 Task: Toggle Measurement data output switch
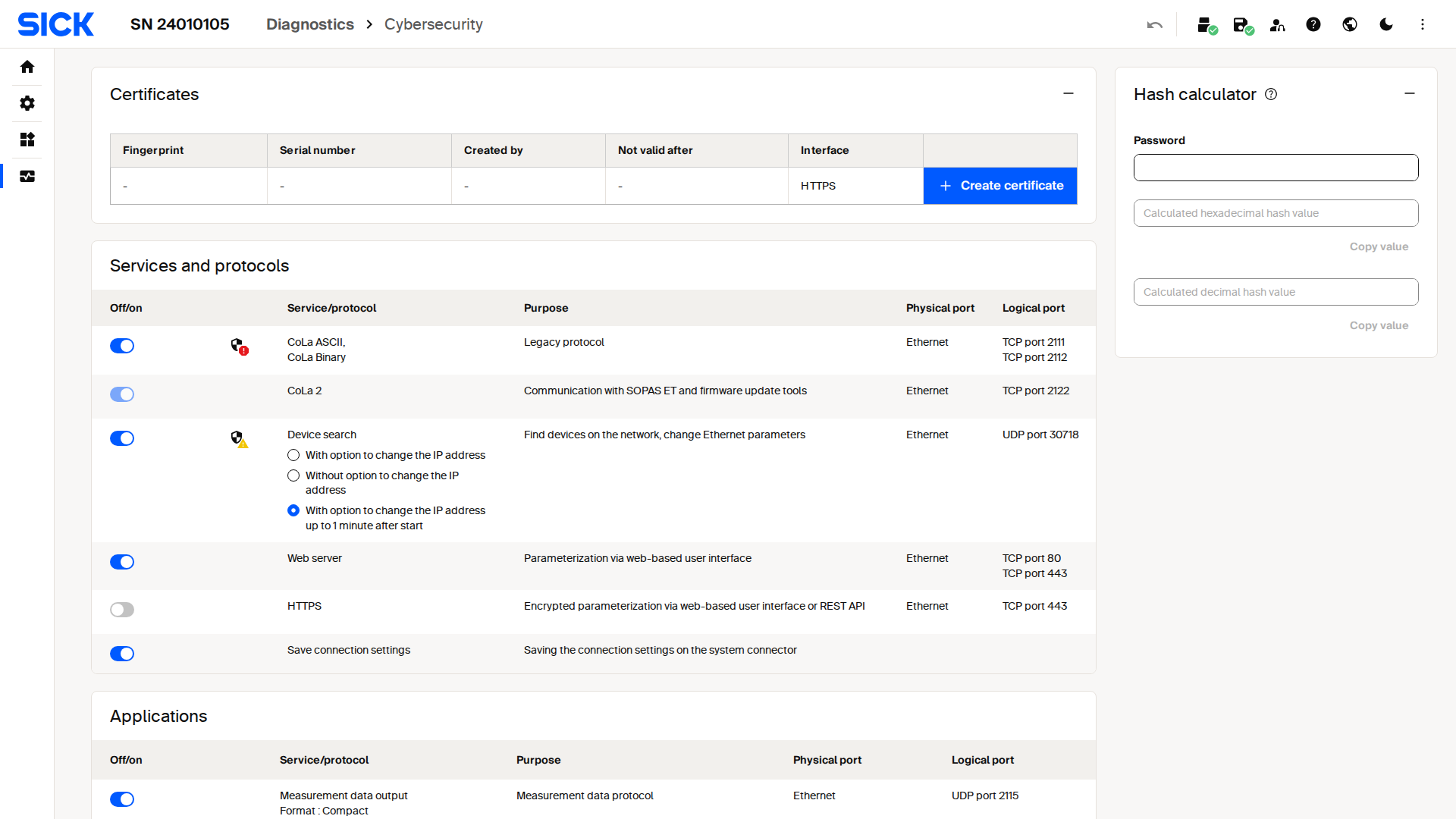coord(122,799)
